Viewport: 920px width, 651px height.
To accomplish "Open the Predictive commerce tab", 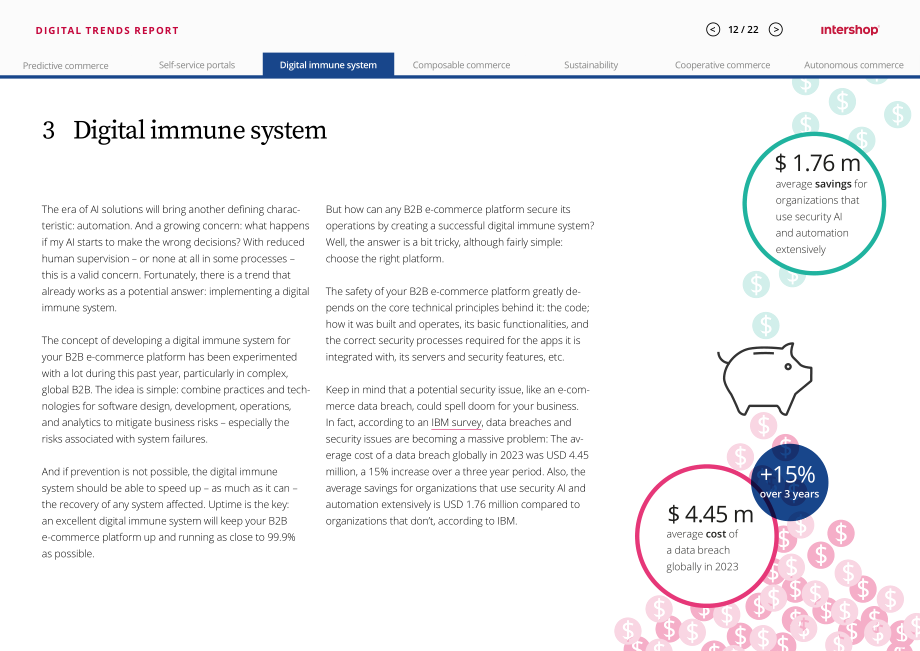I will point(66,65).
